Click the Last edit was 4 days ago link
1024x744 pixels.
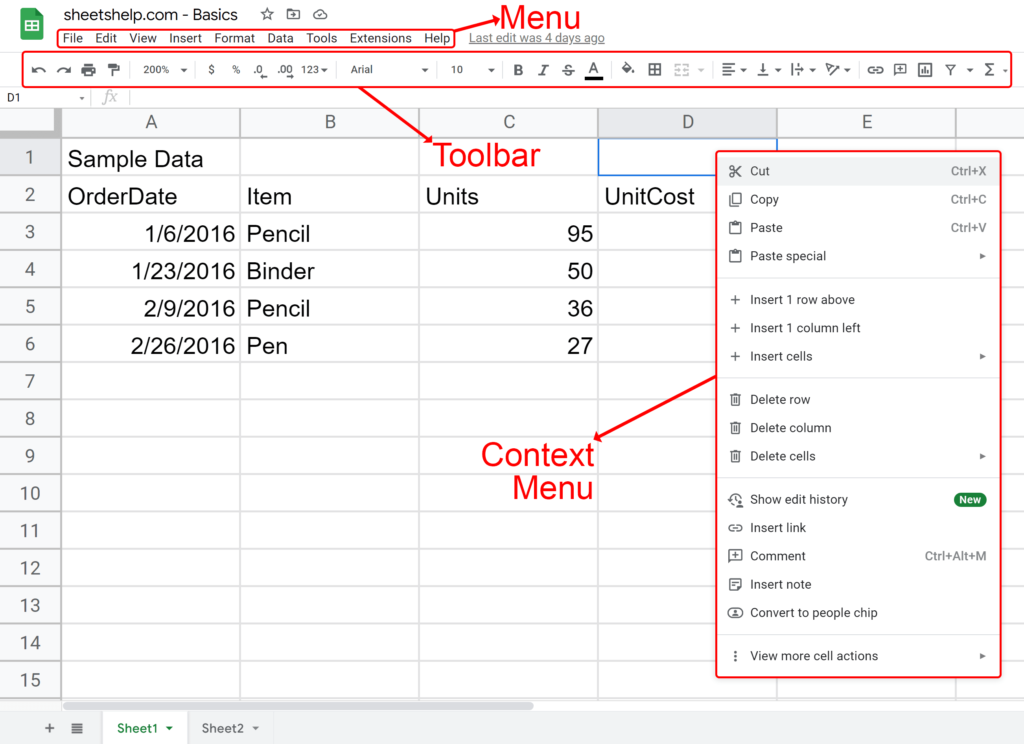tap(536, 38)
